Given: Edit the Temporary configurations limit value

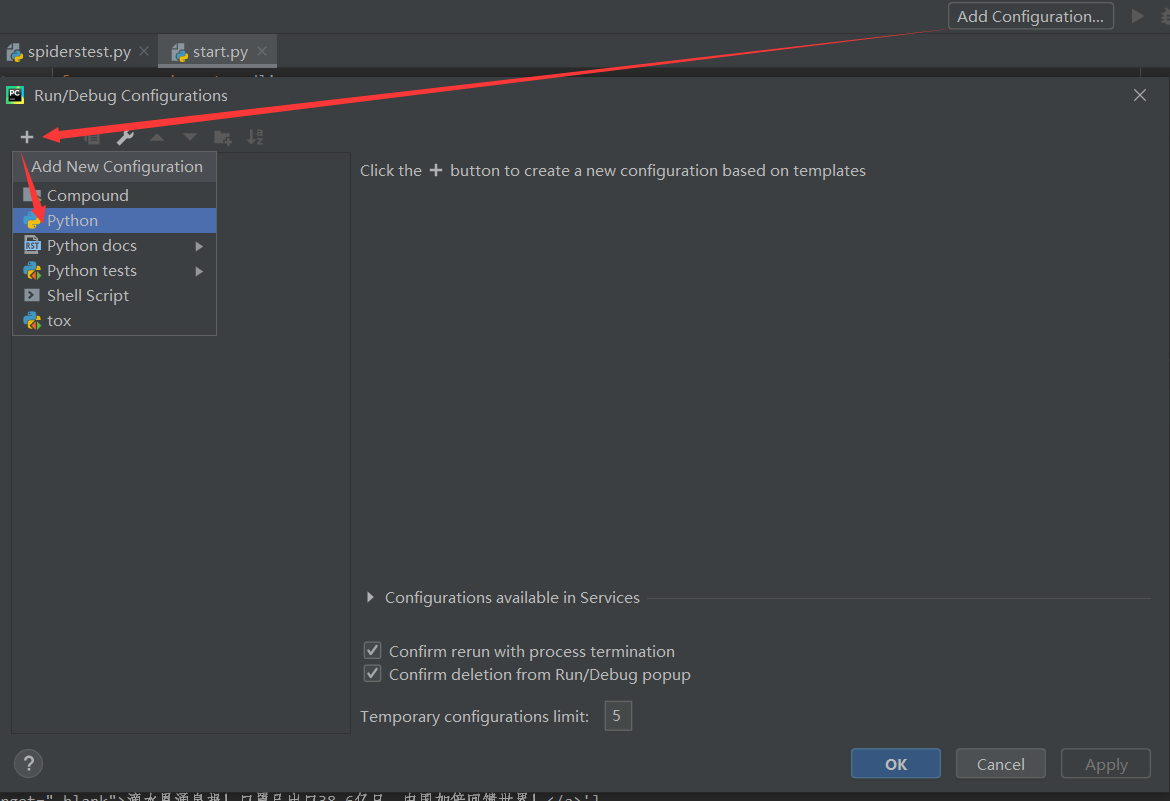Looking at the screenshot, I should click(x=617, y=716).
